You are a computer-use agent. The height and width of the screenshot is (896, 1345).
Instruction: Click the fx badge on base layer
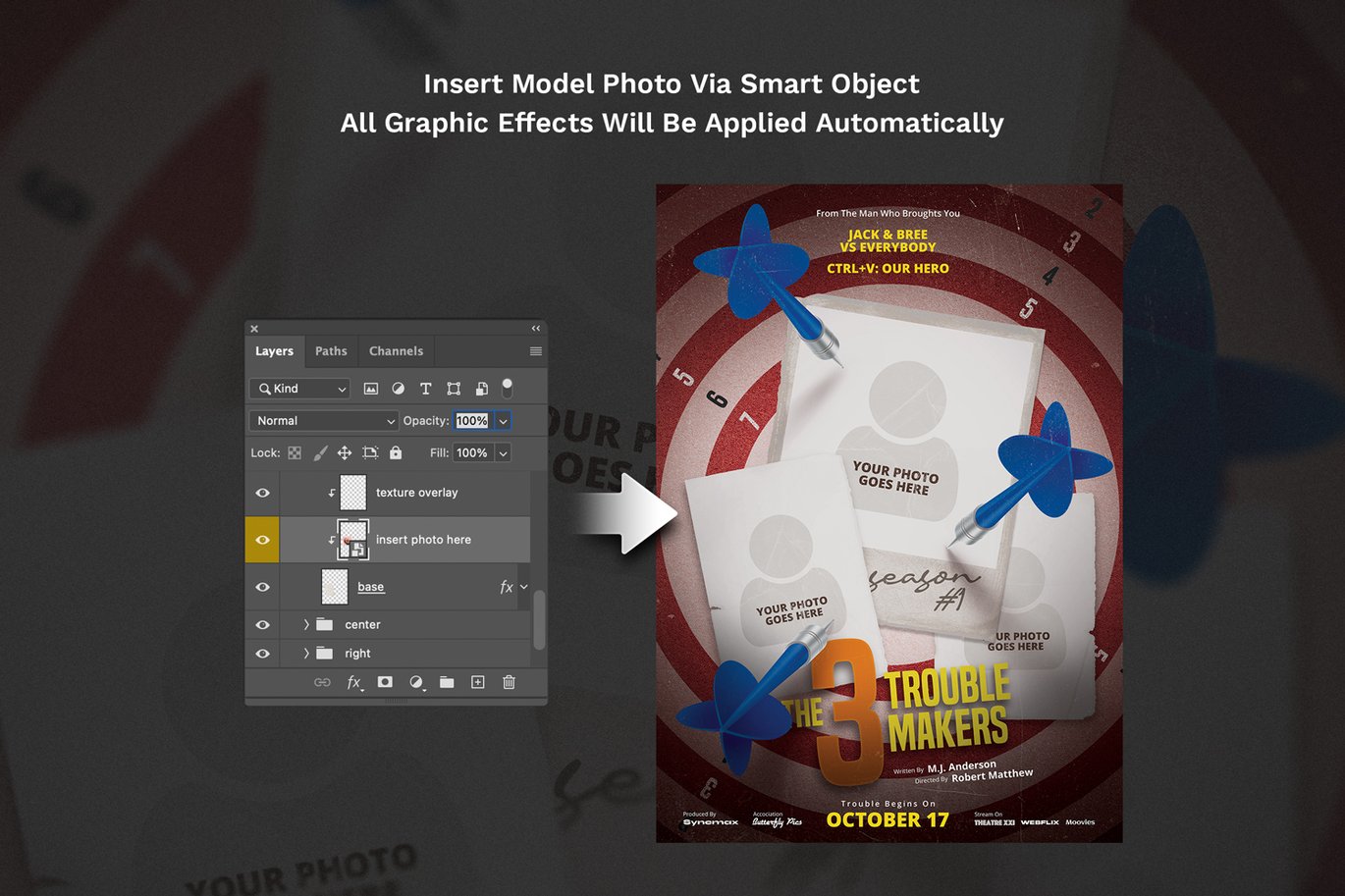[507, 587]
